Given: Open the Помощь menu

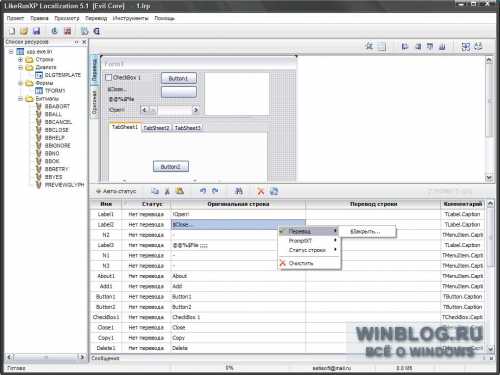Looking at the screenshot, I should coord(164,18).
